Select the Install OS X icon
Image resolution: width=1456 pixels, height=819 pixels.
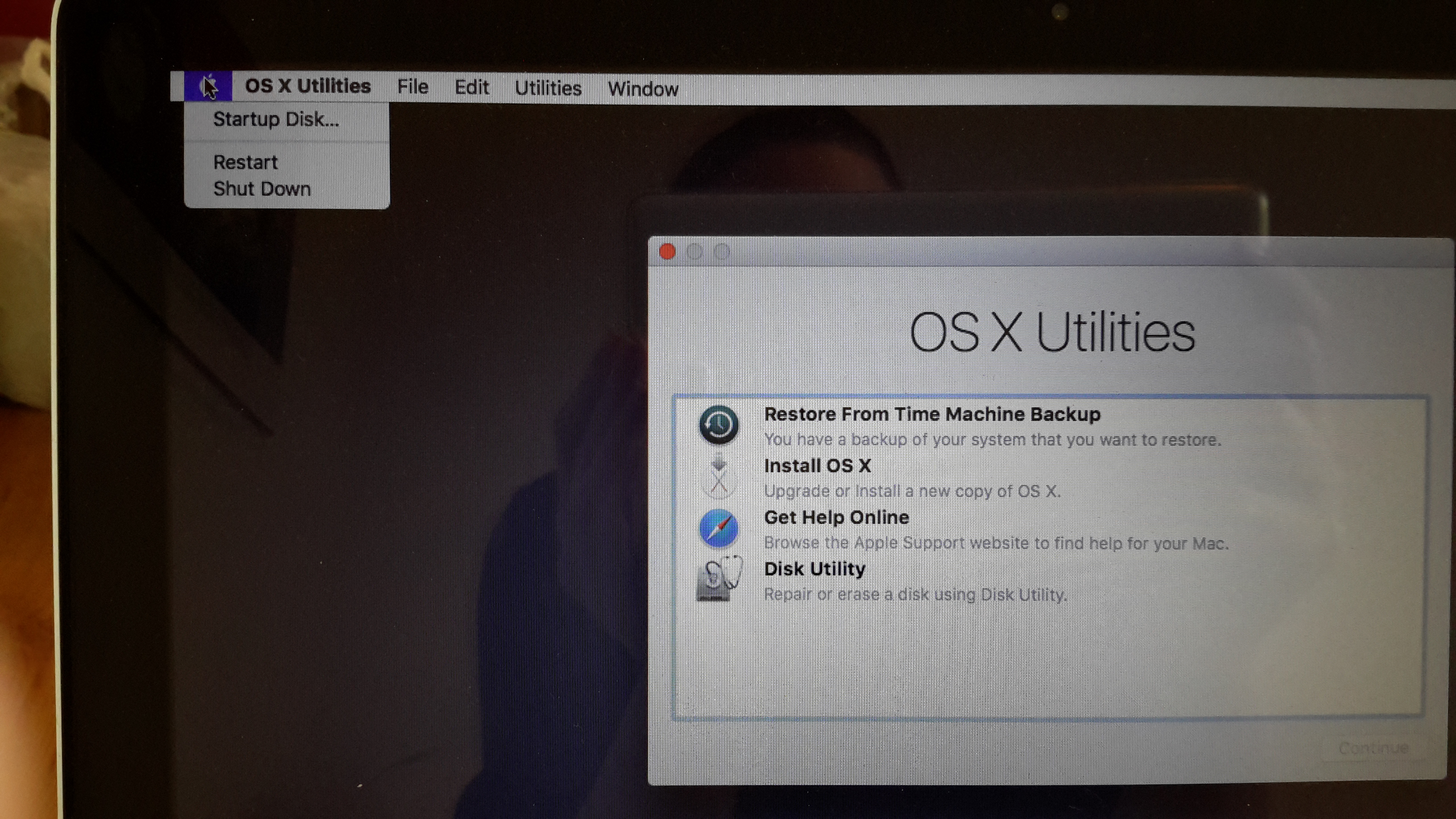point(718,476)
